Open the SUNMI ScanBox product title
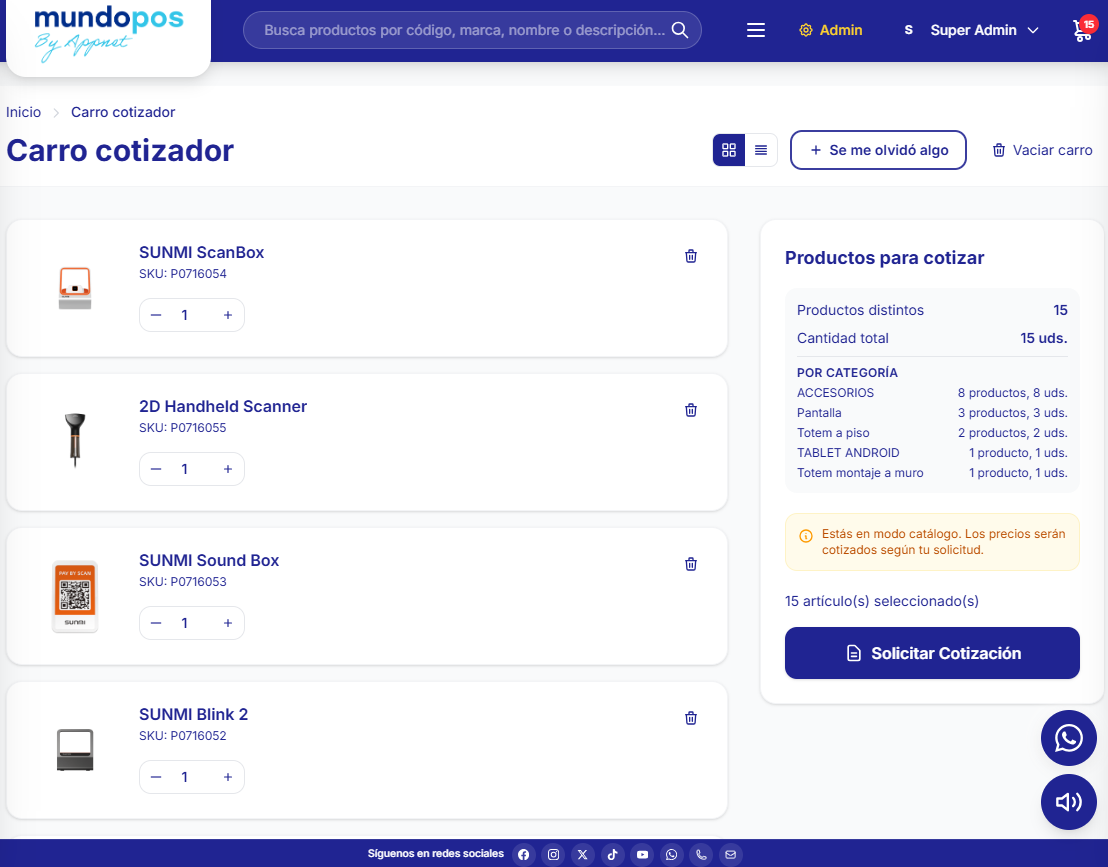This screenshot has width=1108, height=867. point(201,252)
